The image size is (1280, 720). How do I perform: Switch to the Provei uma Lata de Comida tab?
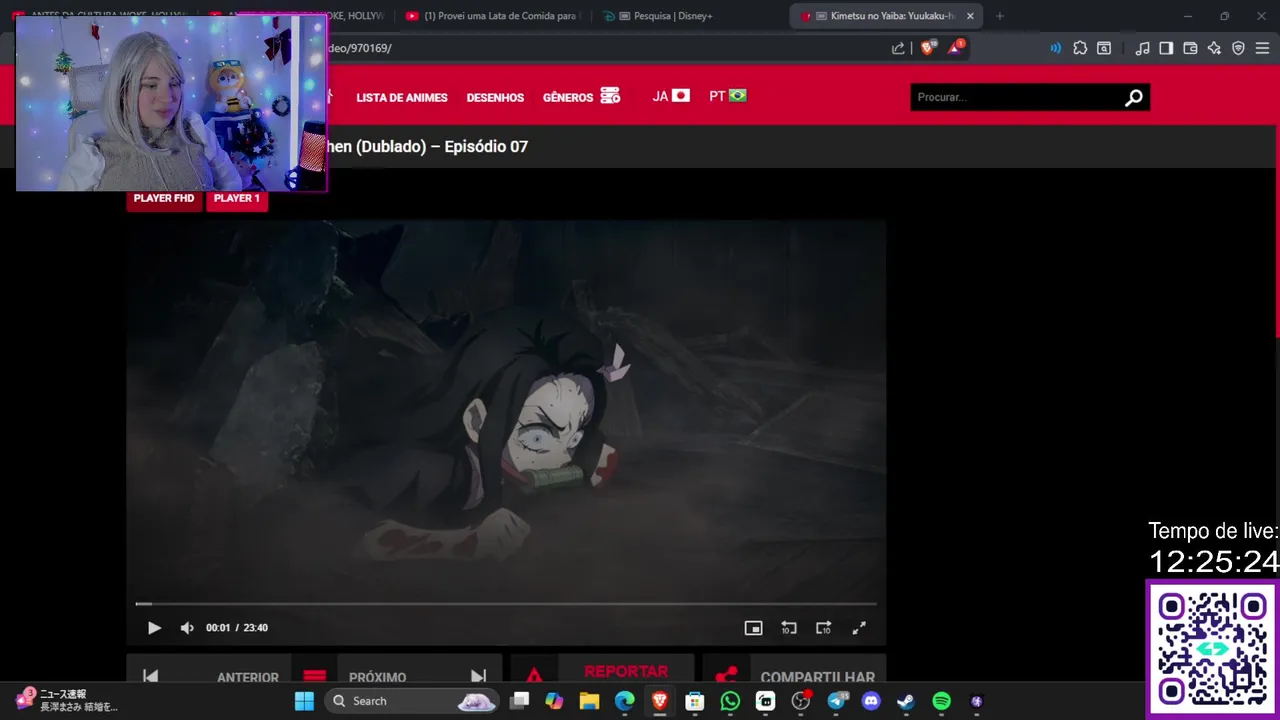(x=493, y=16)
